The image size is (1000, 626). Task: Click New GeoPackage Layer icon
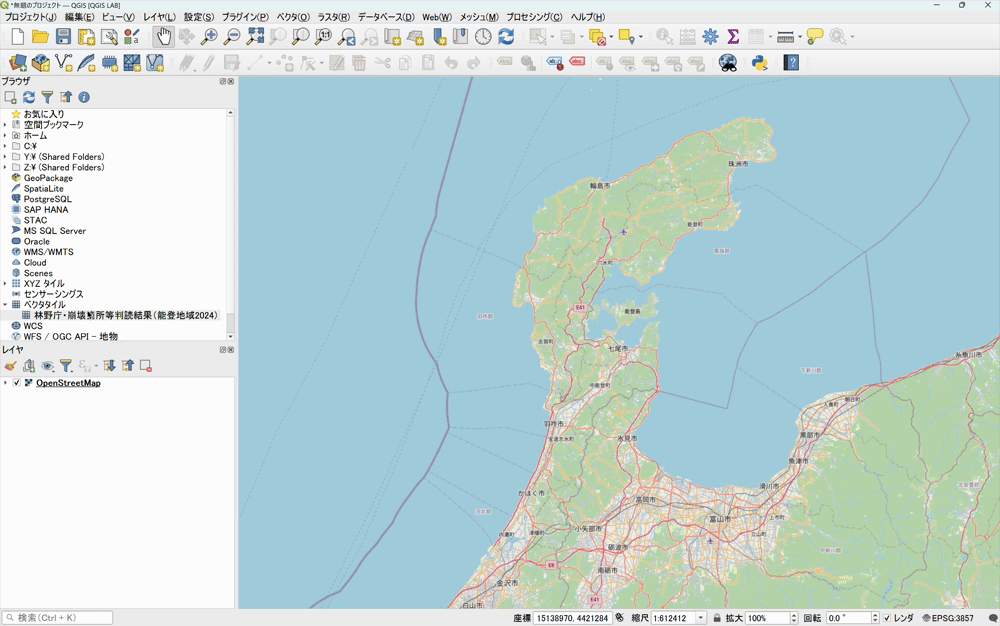click(41, 62)
